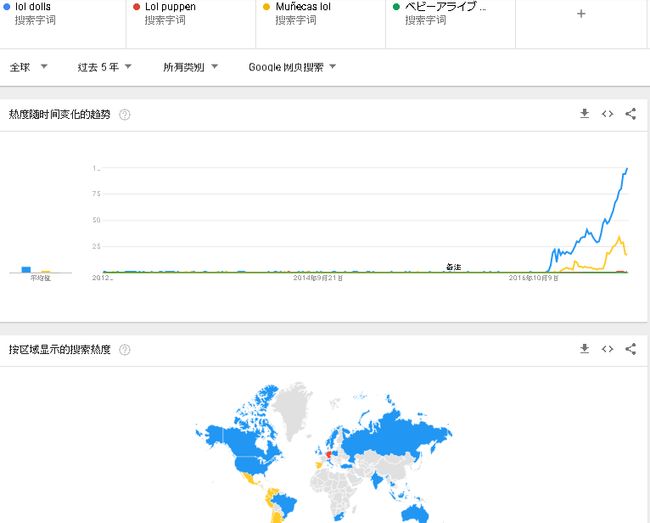Open help icon beside 热度随时间变化的趋势
Image resolution: width=650 pixels, height=523 pixels.
[124, 114]
